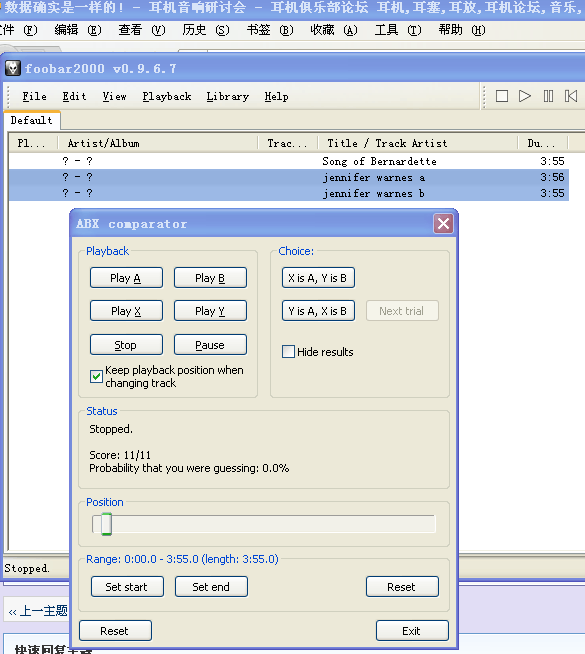Click the Position slider track
This screenshot has width=585, height=654.
coord(264,524)
